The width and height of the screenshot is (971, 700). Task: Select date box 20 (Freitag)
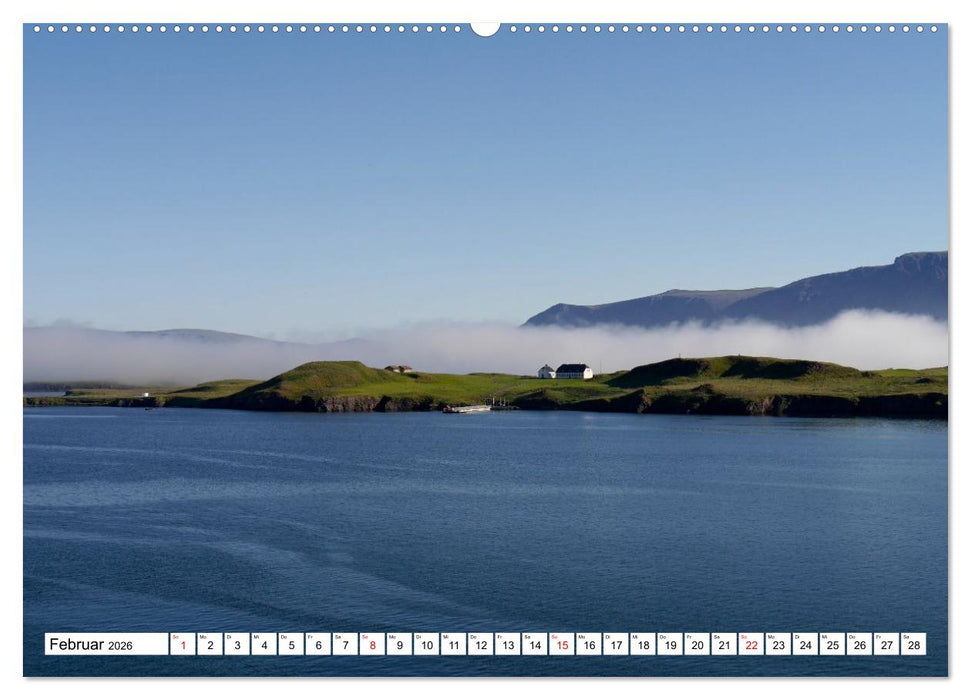696,645
